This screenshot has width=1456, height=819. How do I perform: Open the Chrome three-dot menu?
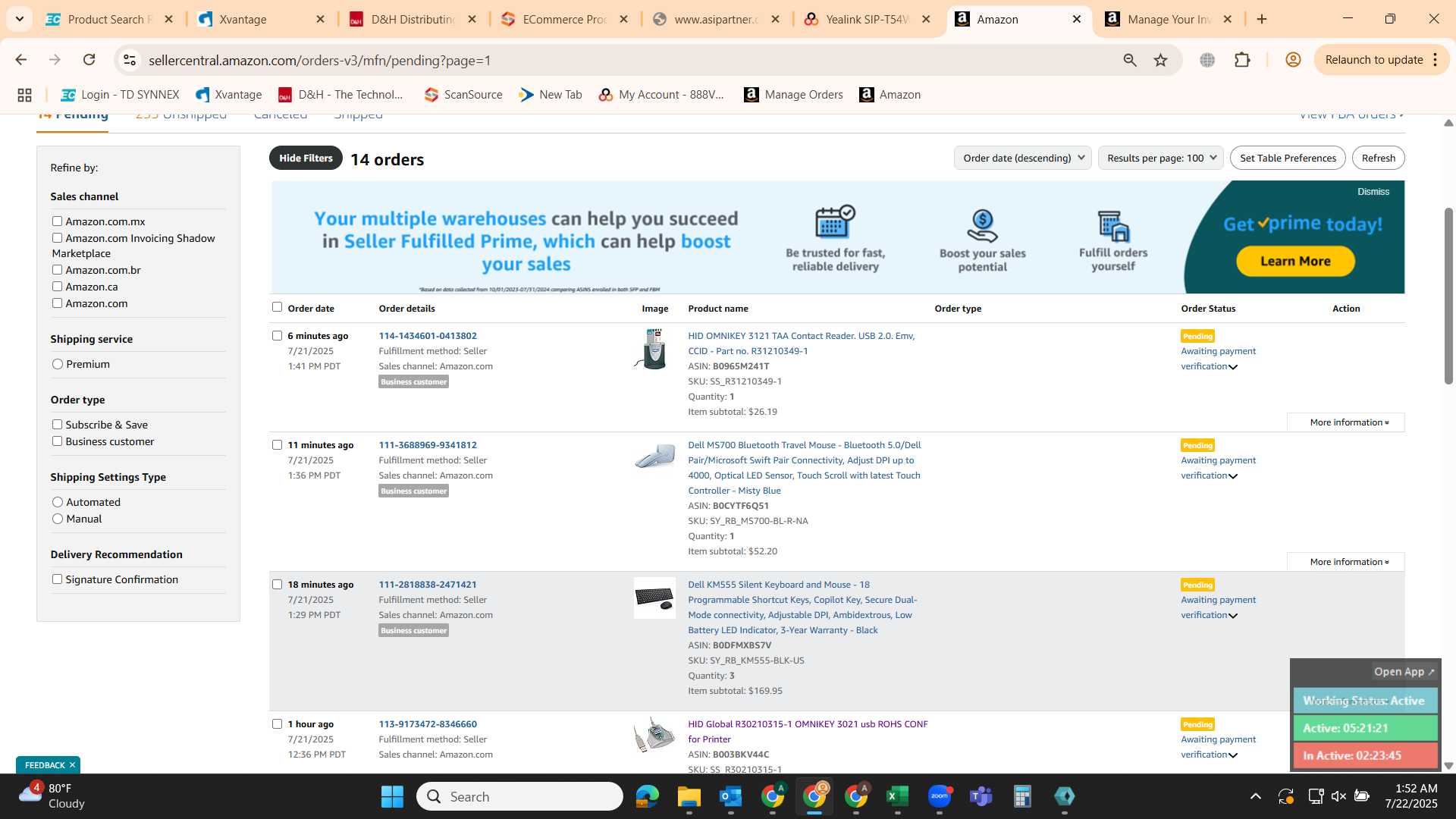pos(1436,60)
